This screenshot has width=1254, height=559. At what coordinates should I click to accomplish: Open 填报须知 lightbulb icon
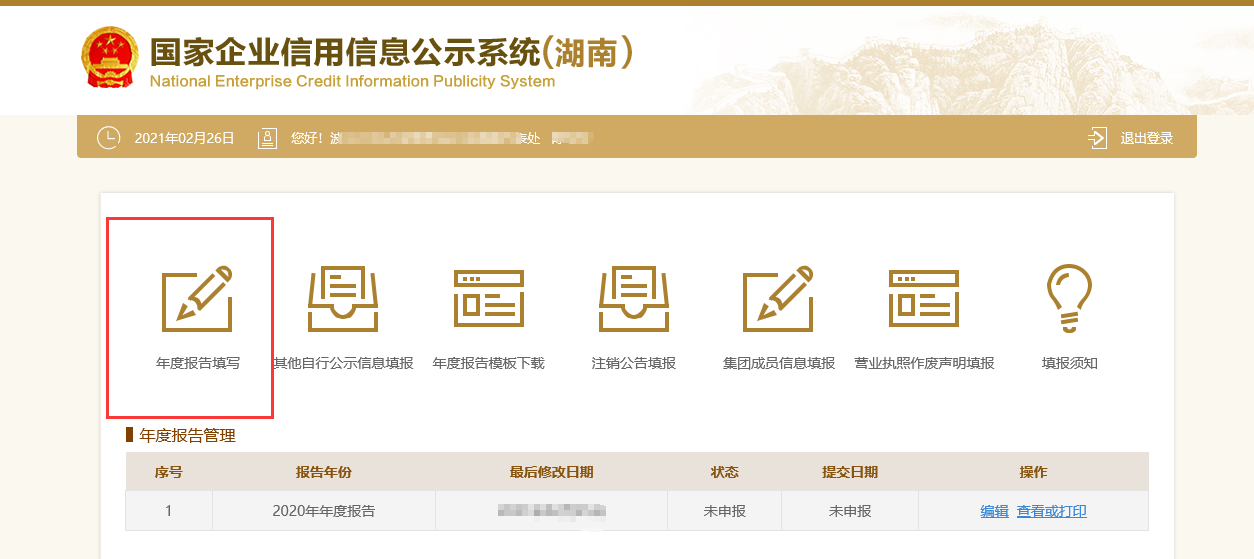pos(1069,299)
